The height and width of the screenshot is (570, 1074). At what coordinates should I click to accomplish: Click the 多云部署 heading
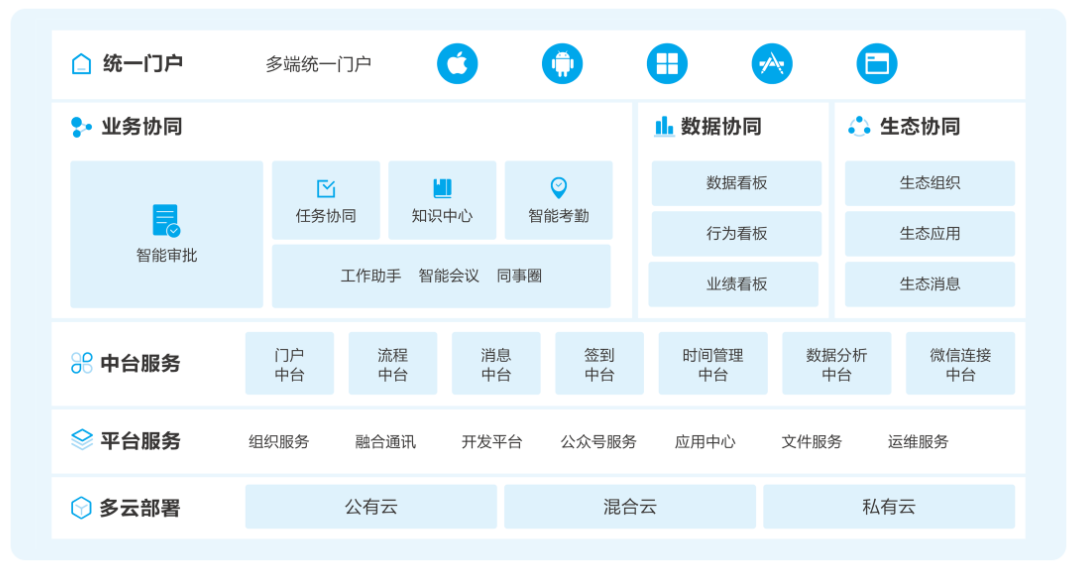pos(140,508)
